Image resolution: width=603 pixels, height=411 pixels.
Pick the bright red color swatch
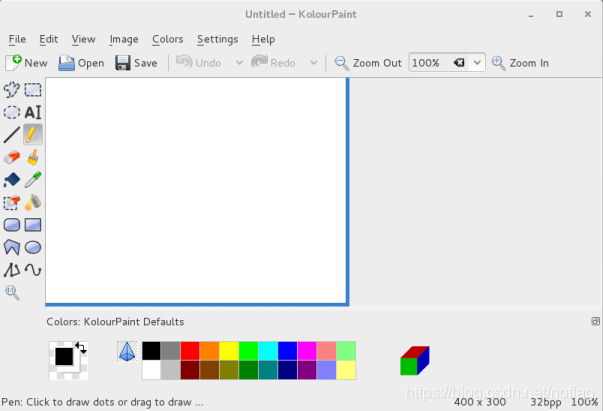click(x=190, y=351)
